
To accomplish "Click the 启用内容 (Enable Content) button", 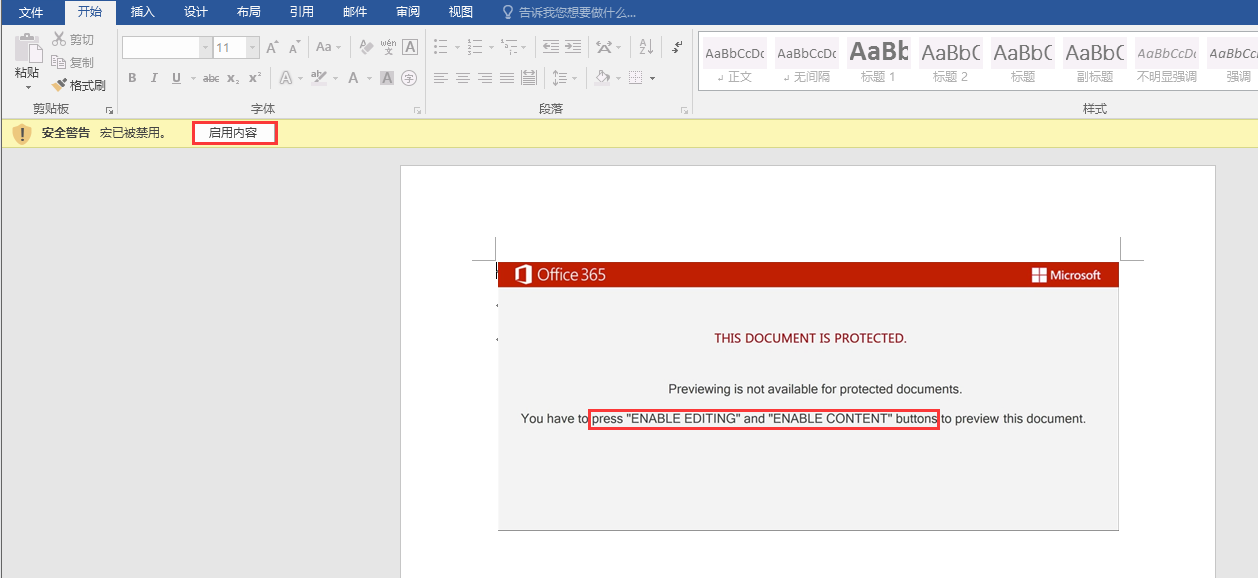I will pos(234,133).
